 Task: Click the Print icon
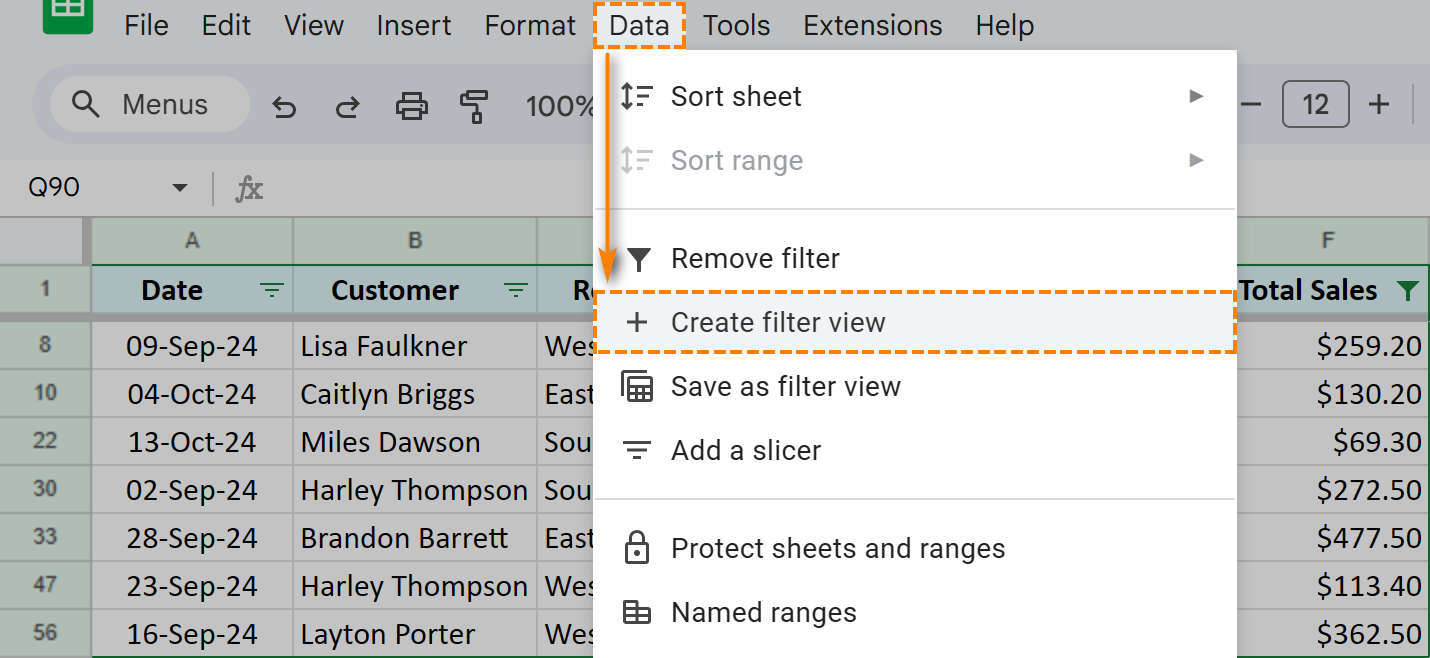pyautogui.click(x=412, y=104)
